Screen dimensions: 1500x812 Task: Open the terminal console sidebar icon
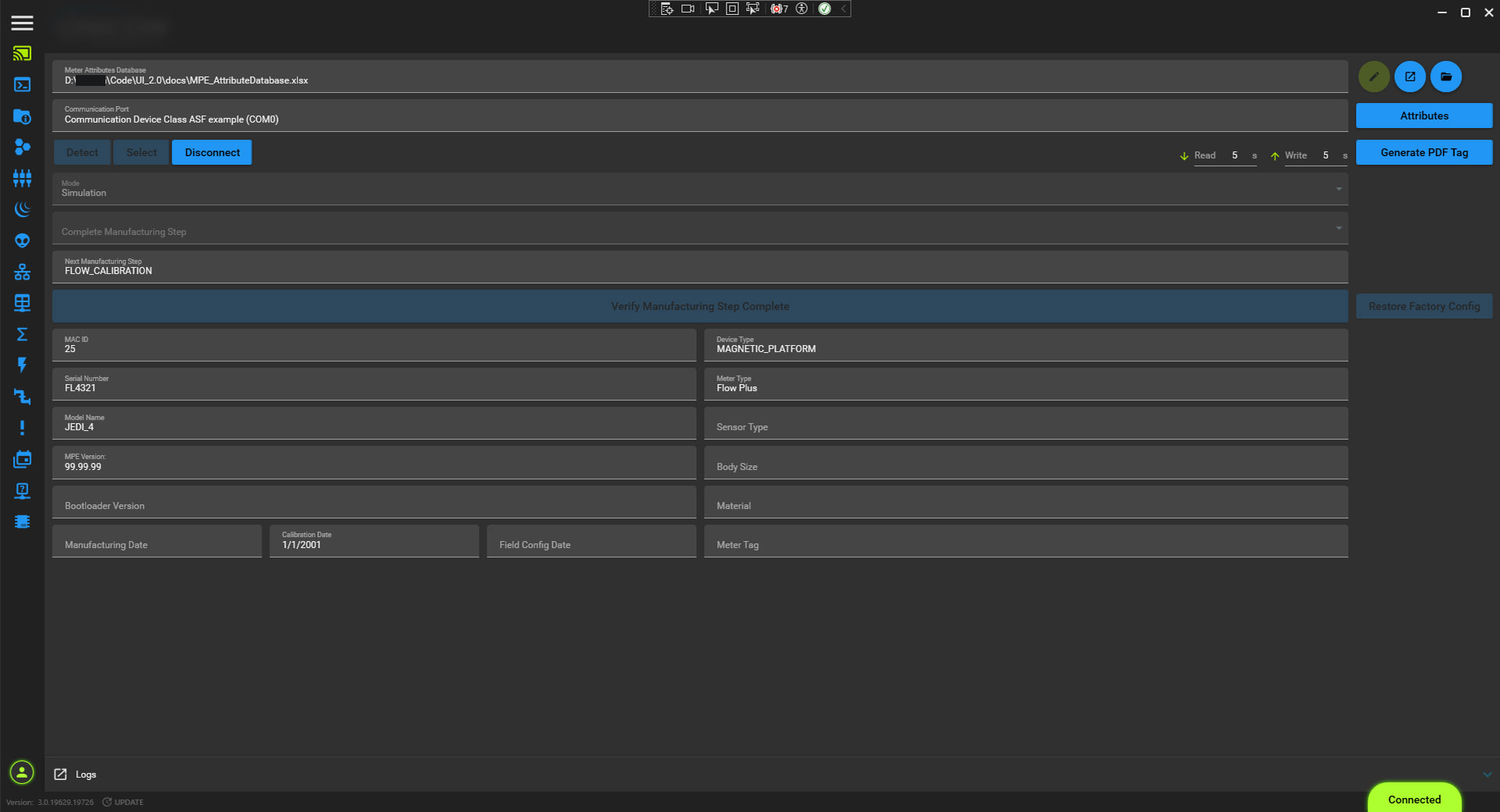tap(22, 85)
